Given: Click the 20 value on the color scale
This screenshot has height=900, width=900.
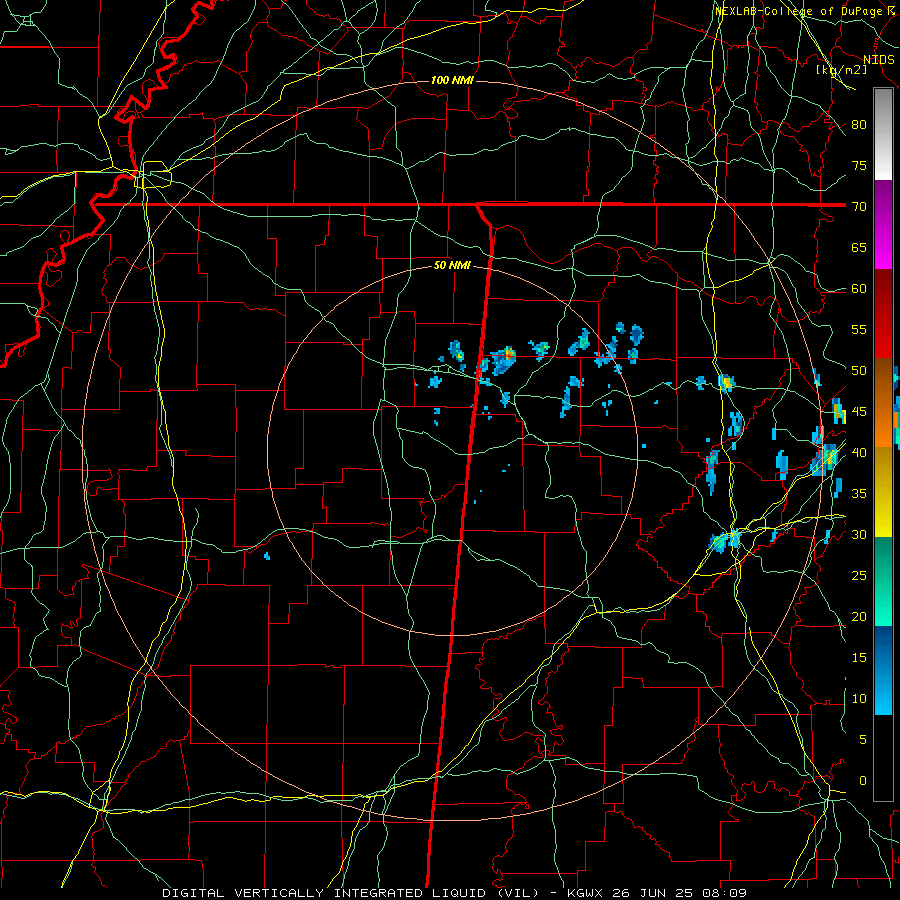Looking at the screenshot, I should [x=859, y=616].
